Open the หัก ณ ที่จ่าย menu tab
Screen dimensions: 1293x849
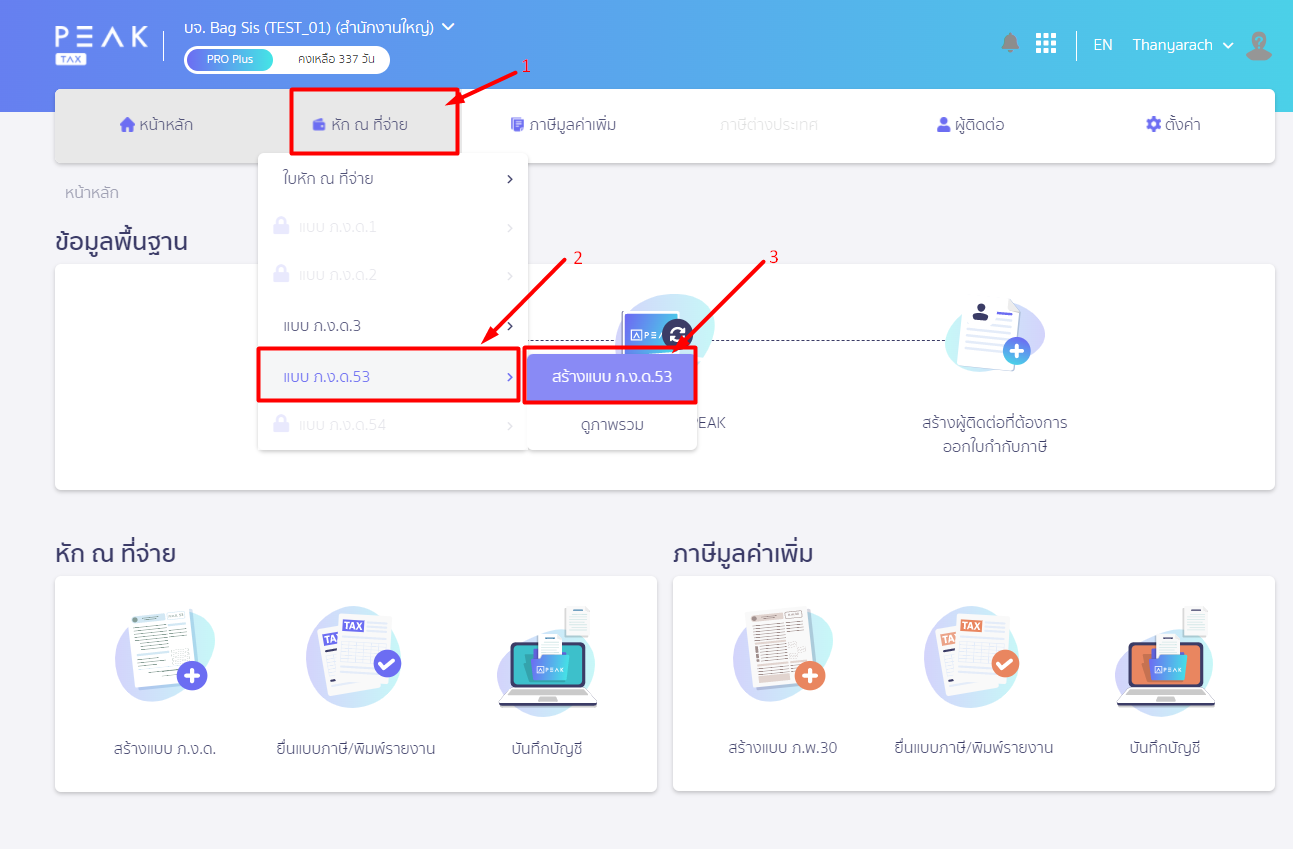[x=374, y=125]
